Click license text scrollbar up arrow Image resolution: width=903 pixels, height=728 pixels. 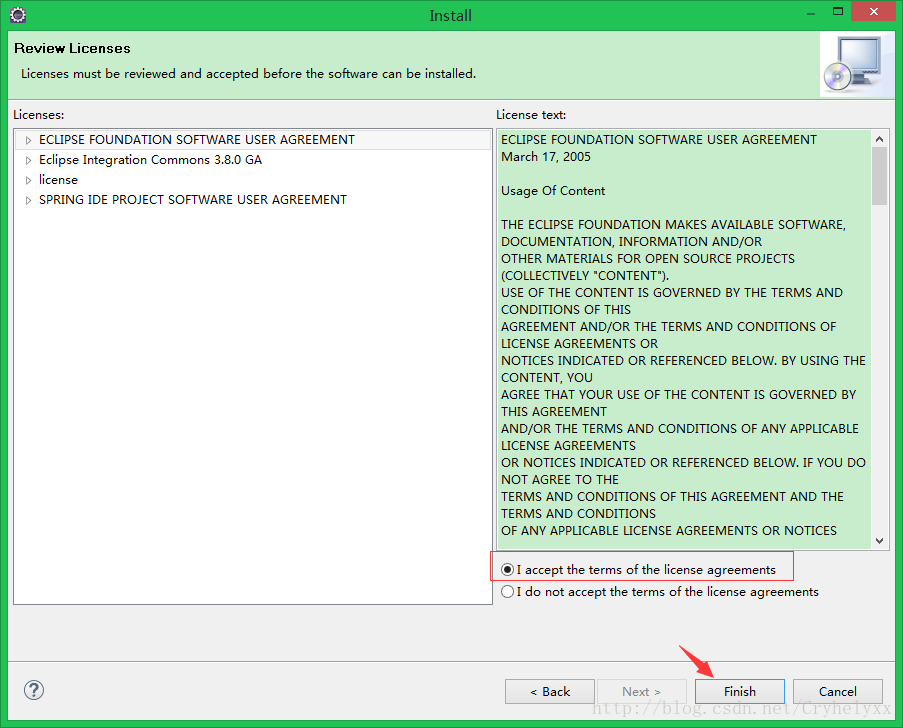click(x=879, y=139)
